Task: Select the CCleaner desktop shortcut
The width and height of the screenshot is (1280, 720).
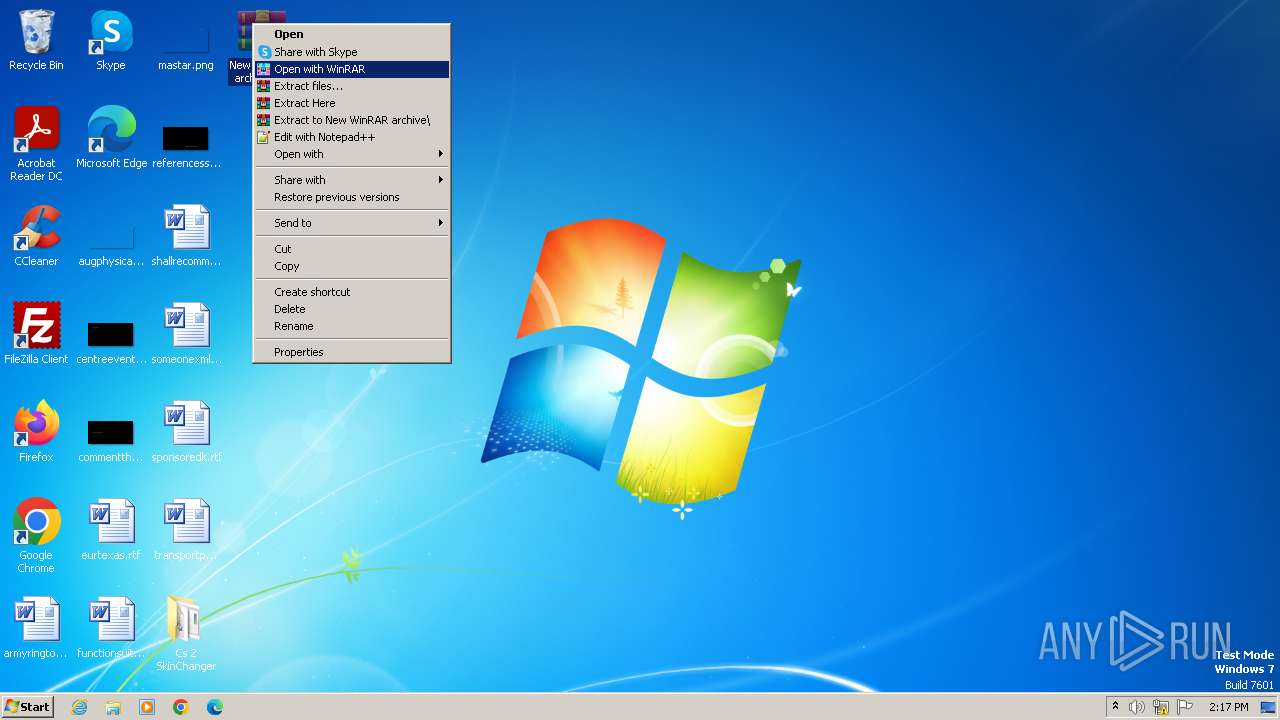Action: point(36,236)
